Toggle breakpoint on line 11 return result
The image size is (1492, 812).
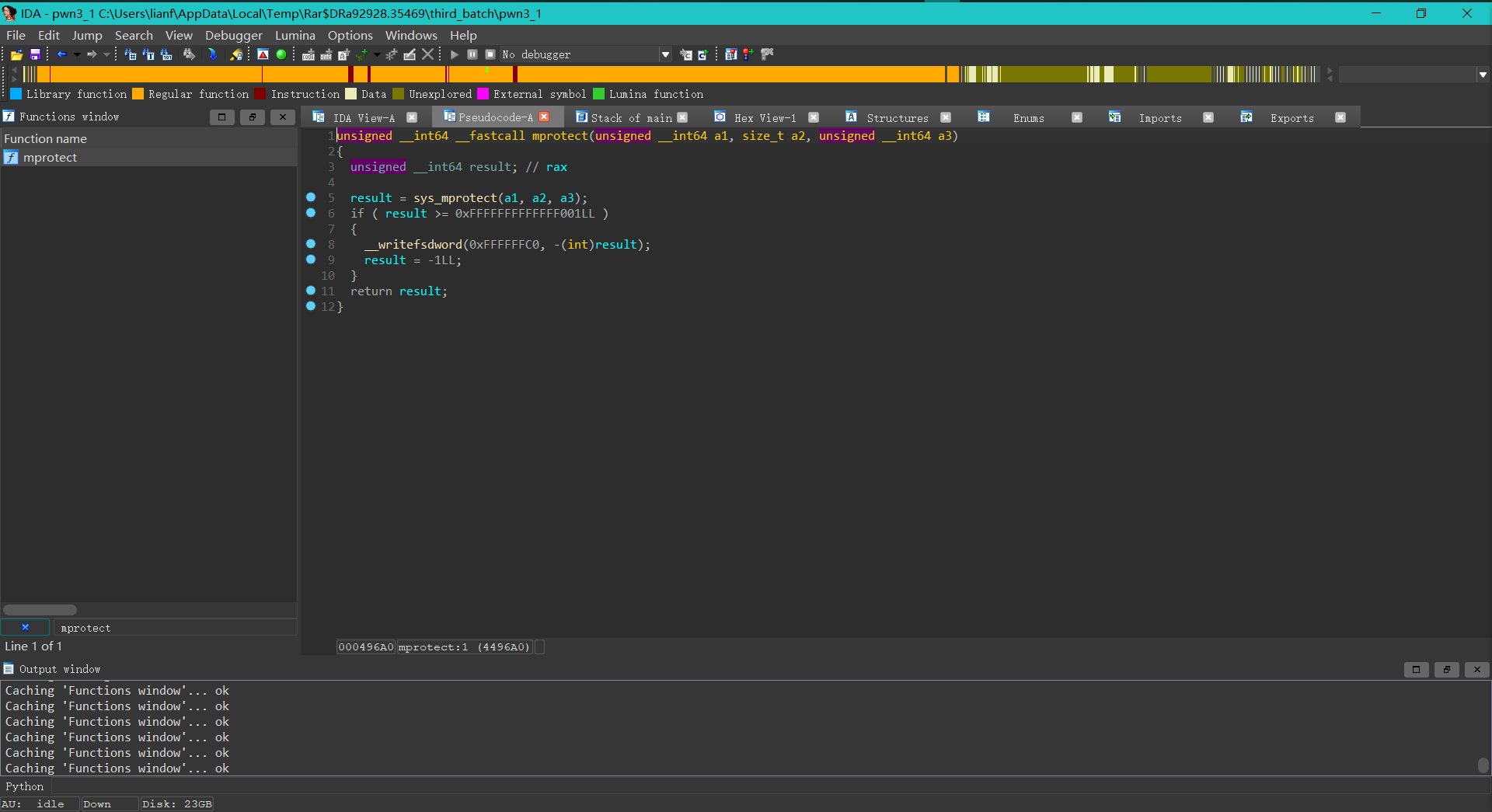coord(311,291)
